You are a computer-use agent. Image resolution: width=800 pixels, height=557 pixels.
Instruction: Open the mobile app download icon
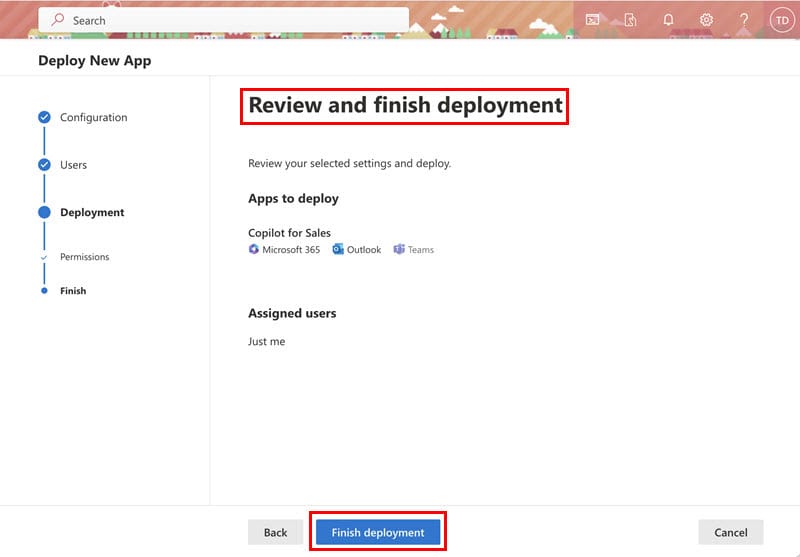coord(630,20)
